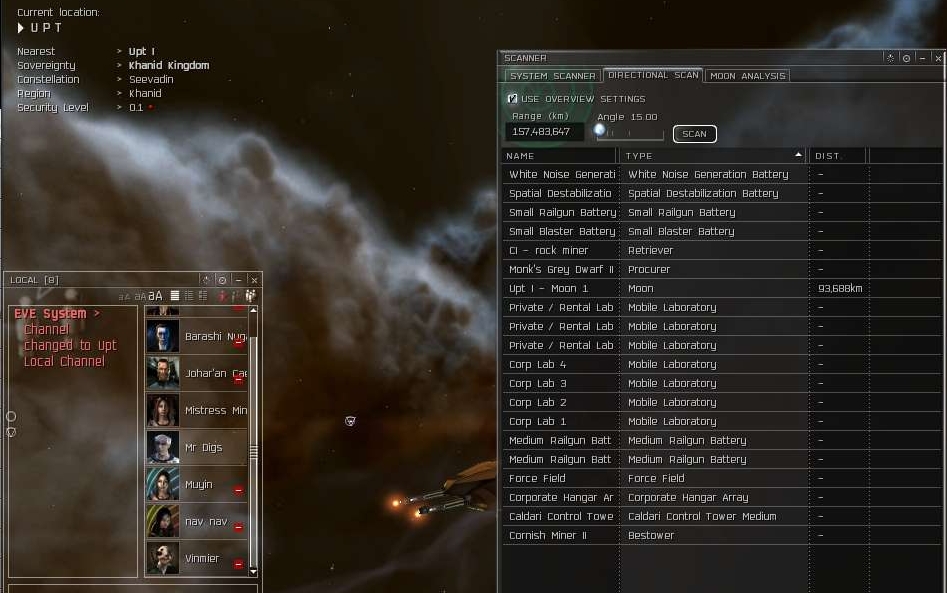Select Corp Lab 4 row
This screenshot has width=947, height=593.
(722, 364)
